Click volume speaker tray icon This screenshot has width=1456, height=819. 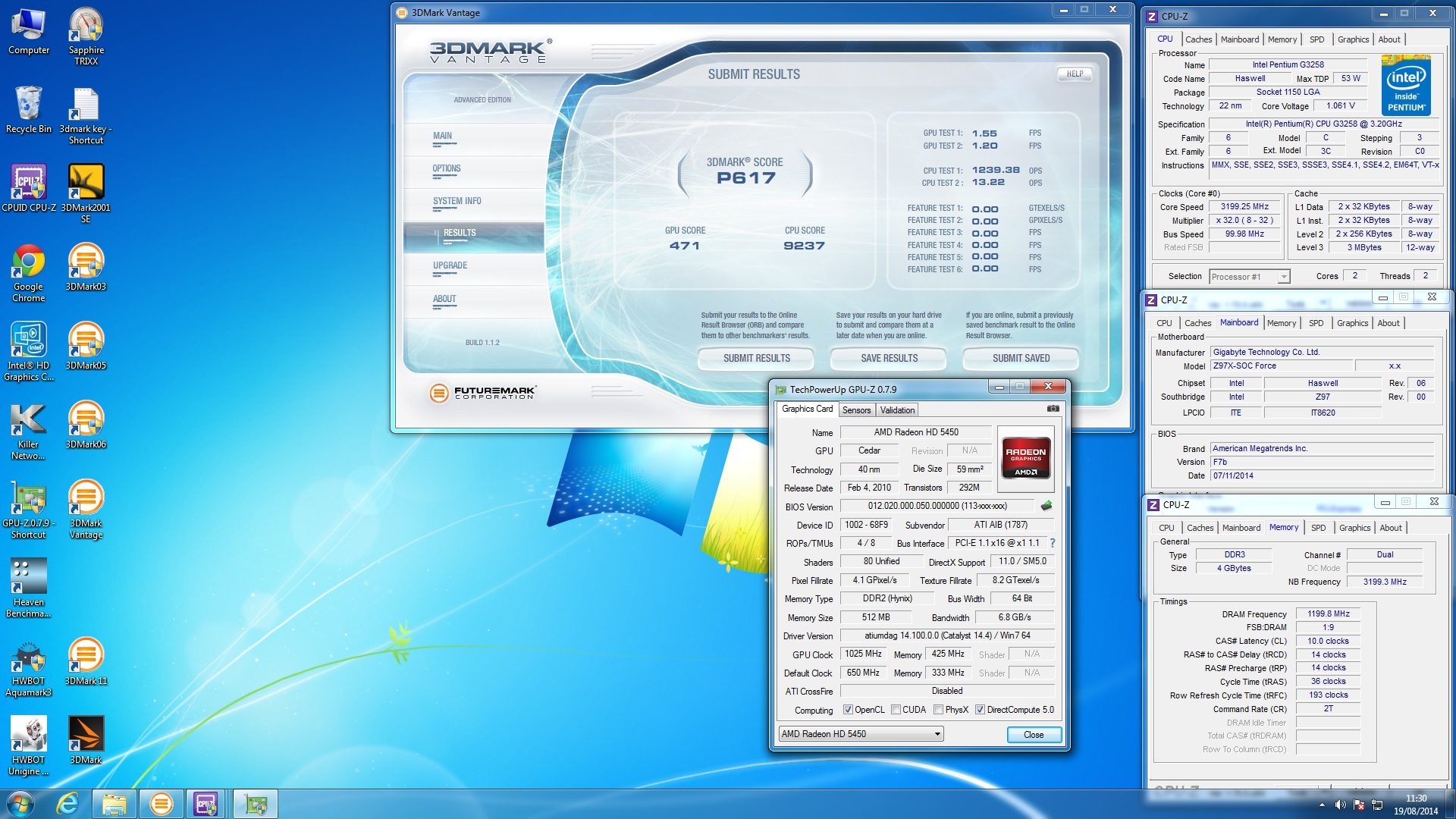click(1340, 805)
